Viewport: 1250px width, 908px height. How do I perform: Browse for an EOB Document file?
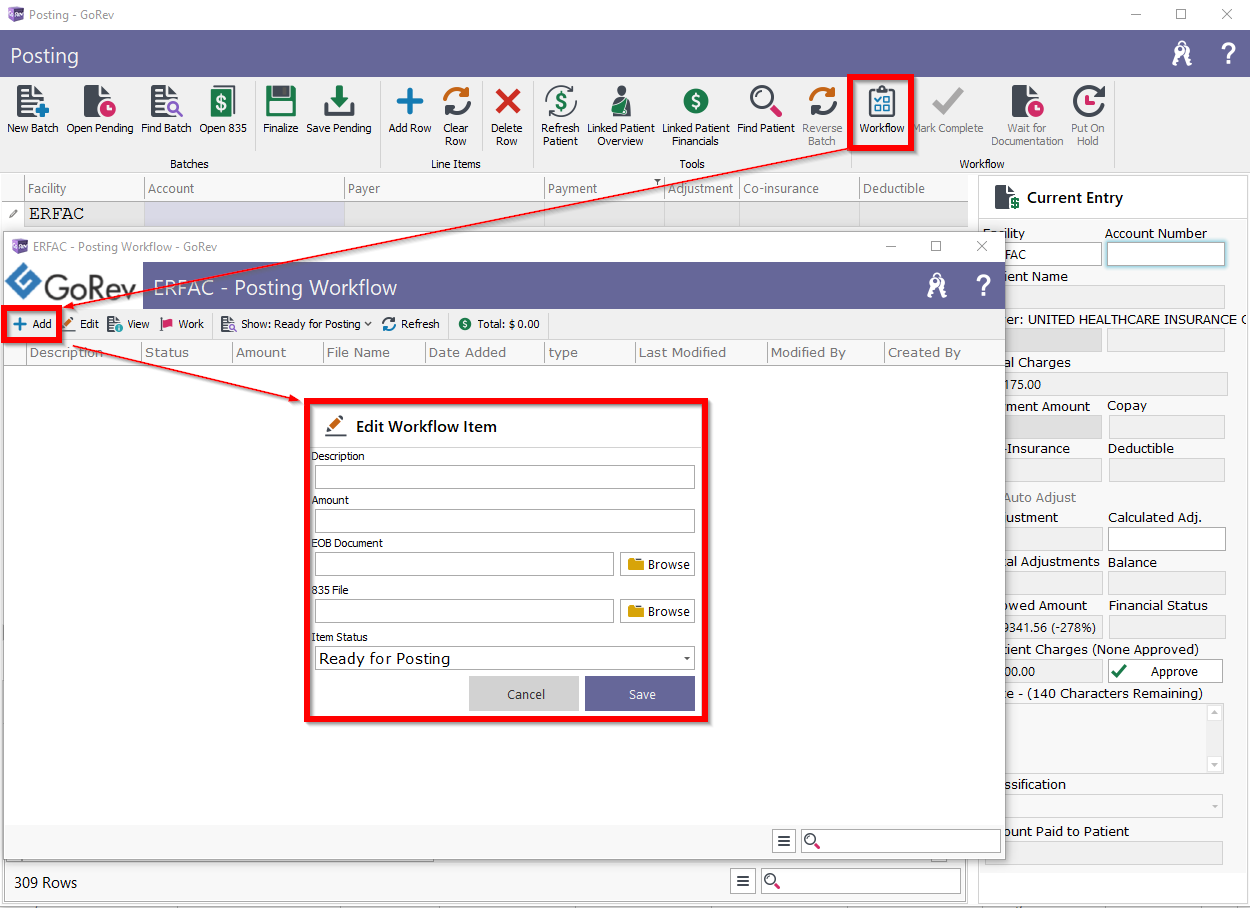coord(658,564)
